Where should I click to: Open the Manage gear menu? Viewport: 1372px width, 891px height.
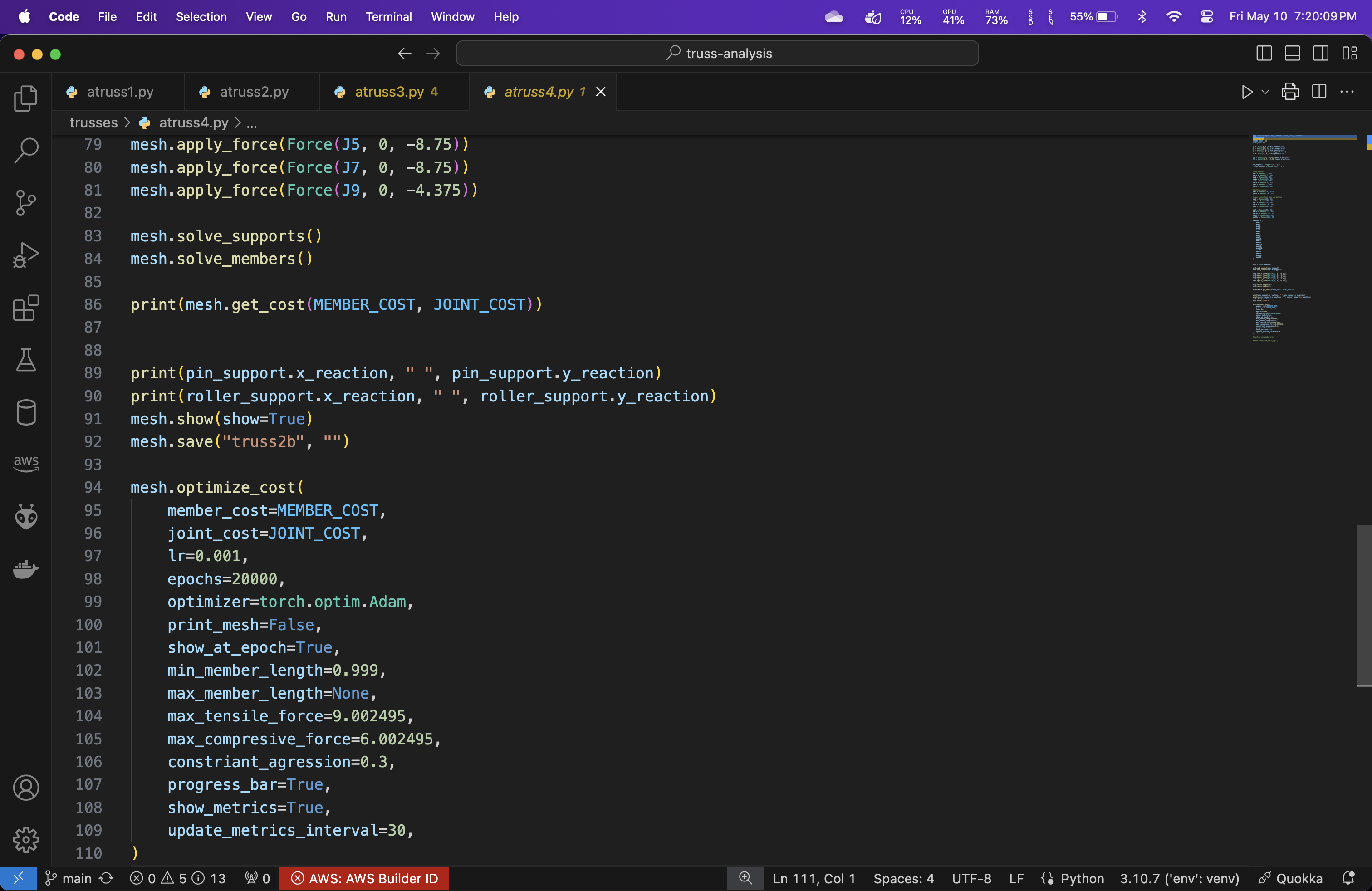[x=26, y=840]
